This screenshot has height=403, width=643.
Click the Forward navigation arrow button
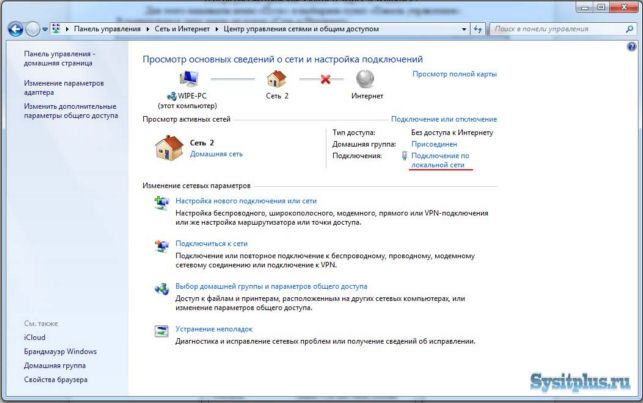[32, 29]
